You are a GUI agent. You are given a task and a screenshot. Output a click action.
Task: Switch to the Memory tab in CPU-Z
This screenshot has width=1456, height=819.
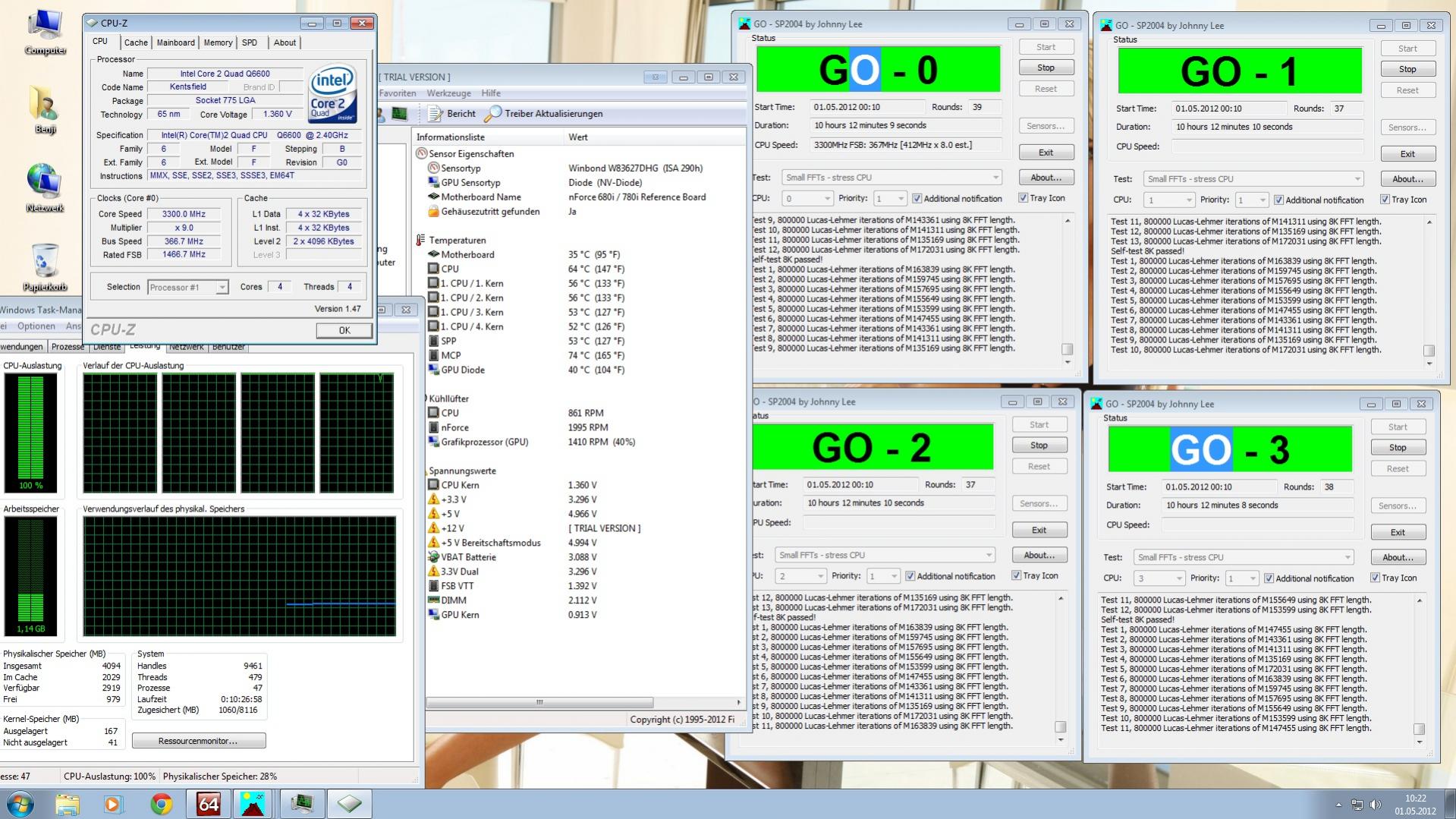[x=218, y=43]
